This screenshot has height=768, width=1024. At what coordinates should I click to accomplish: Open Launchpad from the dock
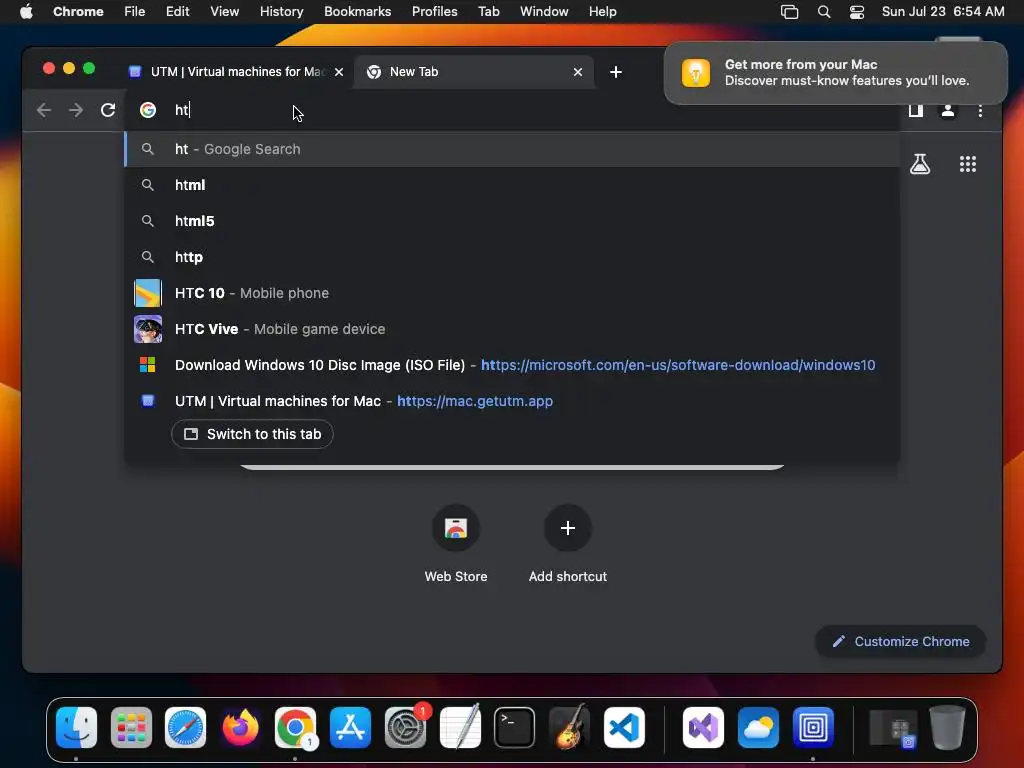(x=131, y=727)
